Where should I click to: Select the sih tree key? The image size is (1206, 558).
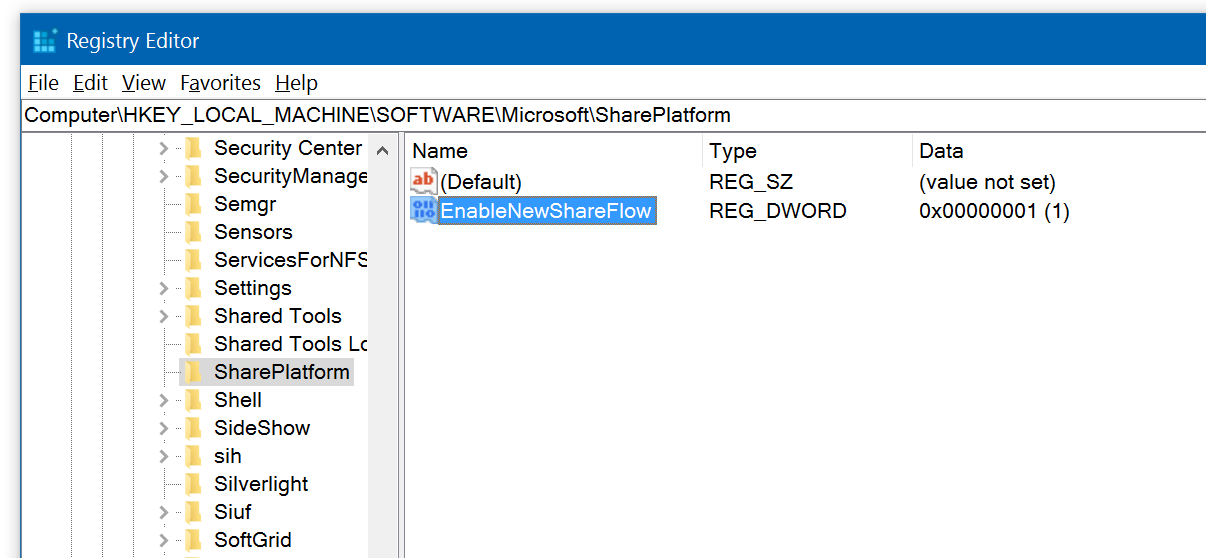click(228, 456)
